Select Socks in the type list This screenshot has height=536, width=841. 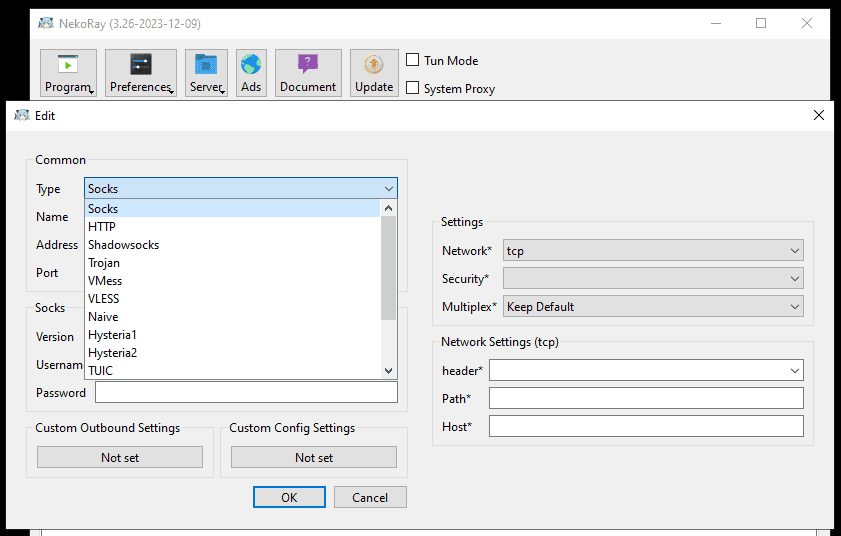click(233, 209)
